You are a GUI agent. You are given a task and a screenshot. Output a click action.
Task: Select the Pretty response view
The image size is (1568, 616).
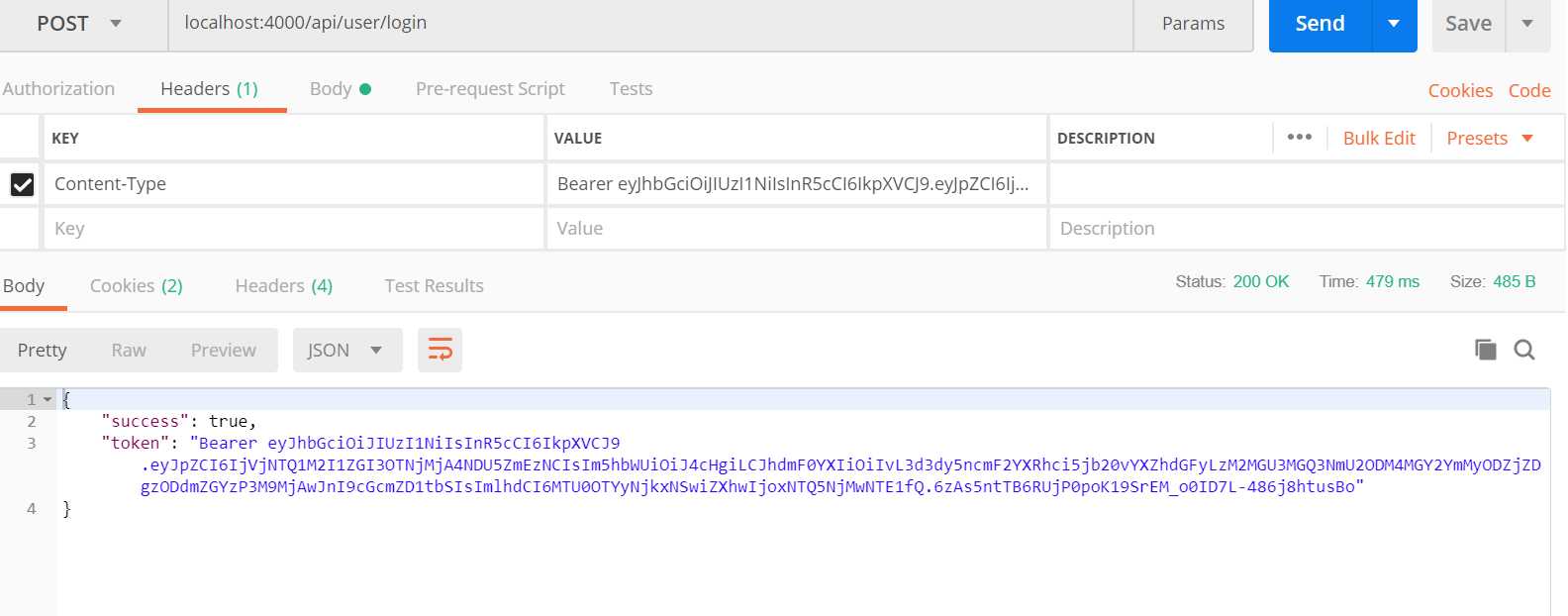[42, 351]
